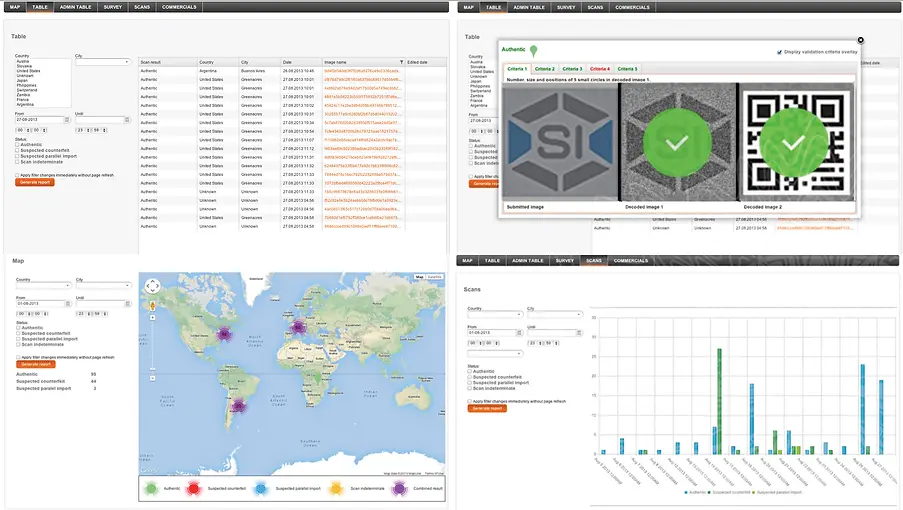Screen dimensions: 903x510
Task: Click the green checkmark on Decoded image 1
Action: pos(677,142)
